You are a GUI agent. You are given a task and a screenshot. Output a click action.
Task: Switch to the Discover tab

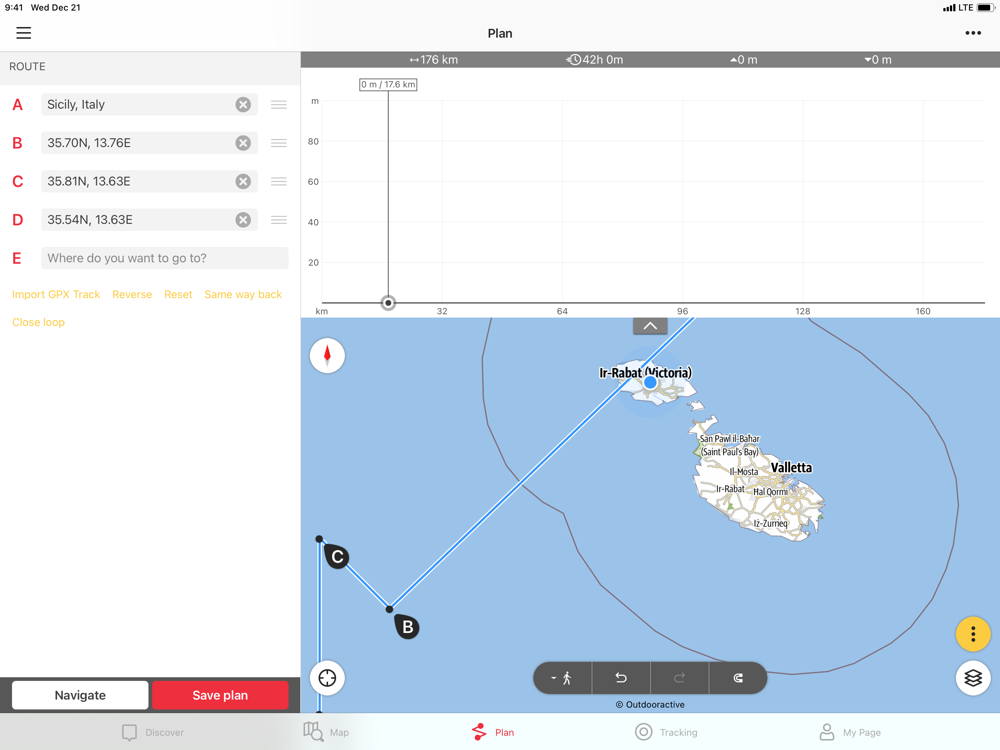(x=153, y=732)
